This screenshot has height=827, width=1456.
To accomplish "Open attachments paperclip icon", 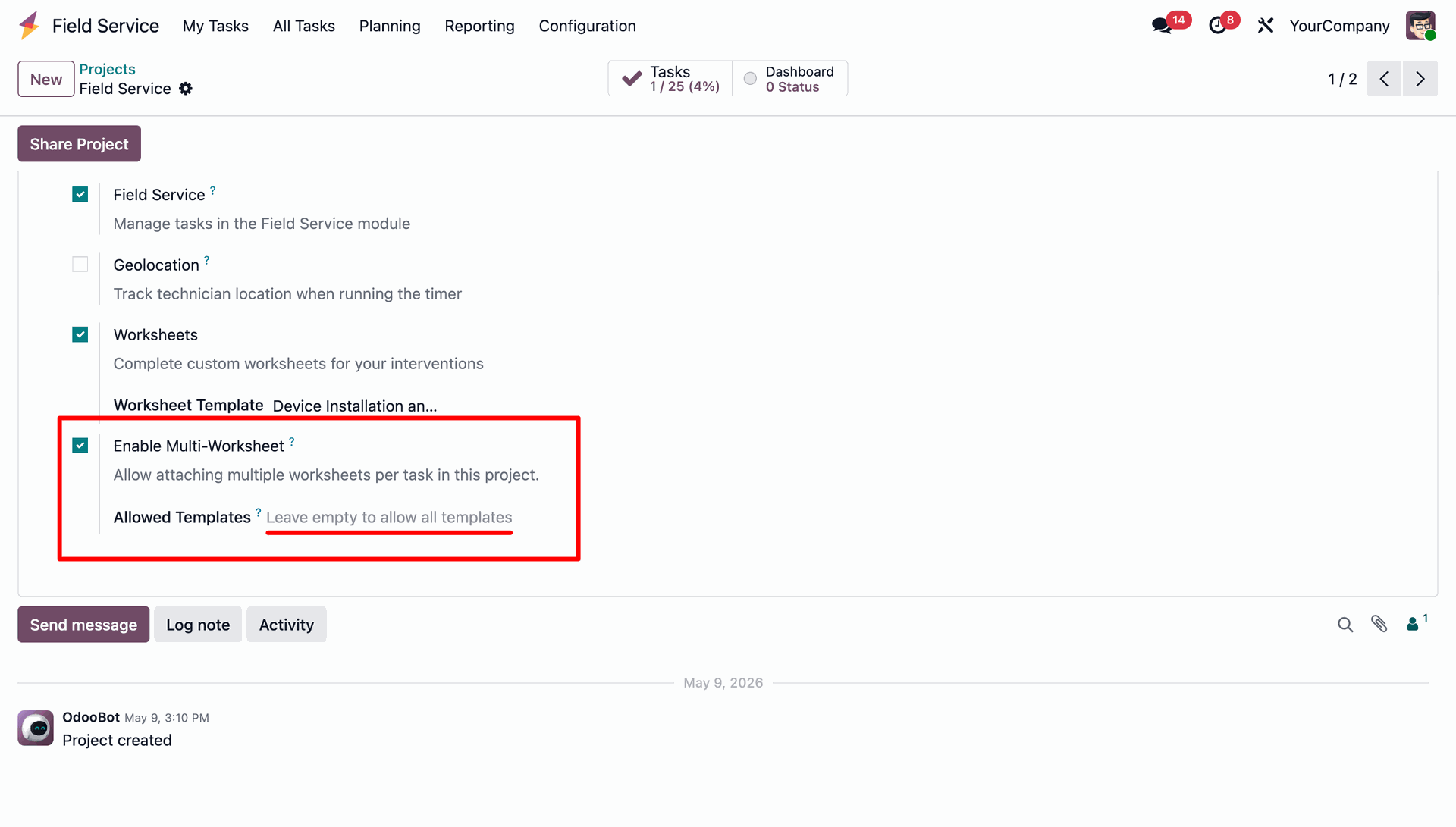I will (1379, 624).
